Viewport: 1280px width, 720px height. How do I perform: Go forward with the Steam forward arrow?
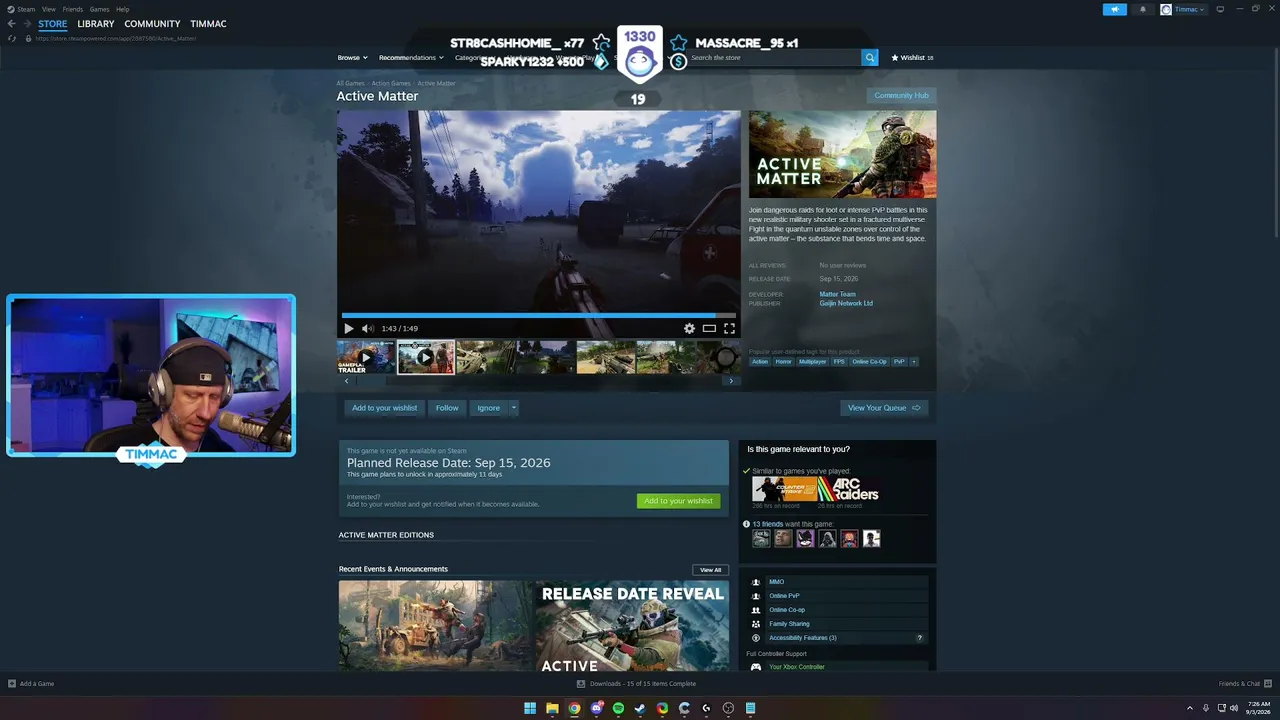26,24
